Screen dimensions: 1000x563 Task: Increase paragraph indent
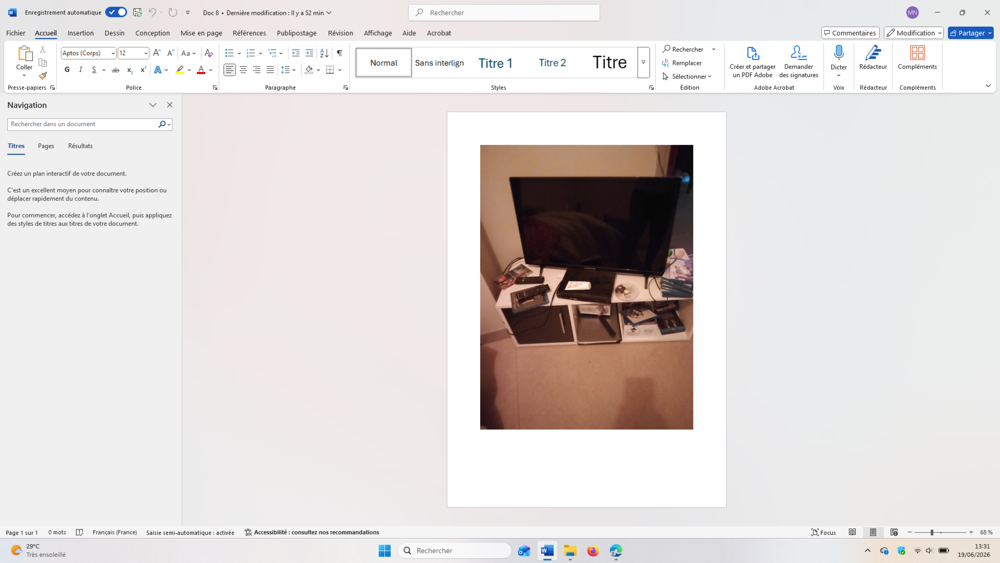(309, 53)
